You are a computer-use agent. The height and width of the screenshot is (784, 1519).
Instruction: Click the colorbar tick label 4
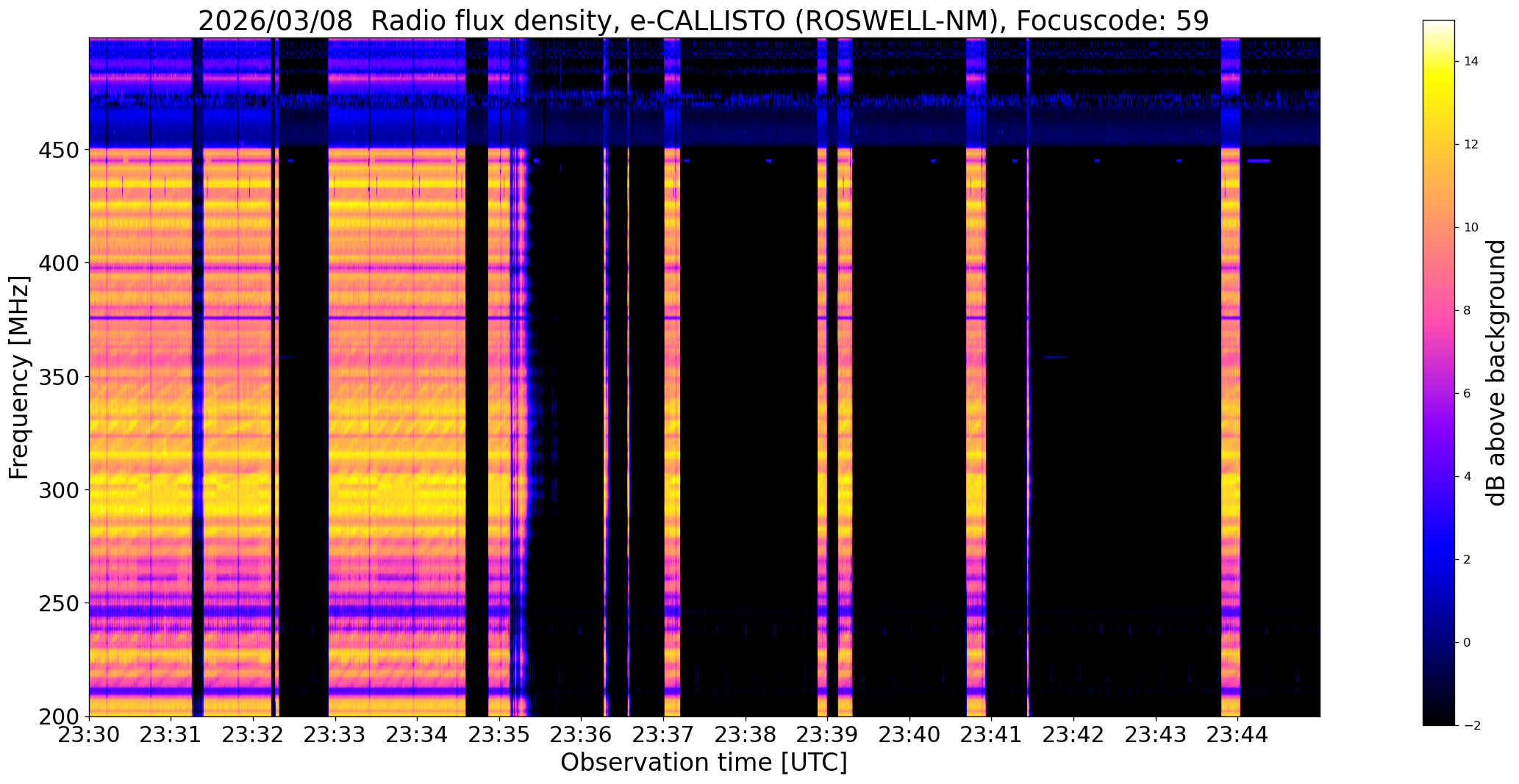click(1468, 477)
